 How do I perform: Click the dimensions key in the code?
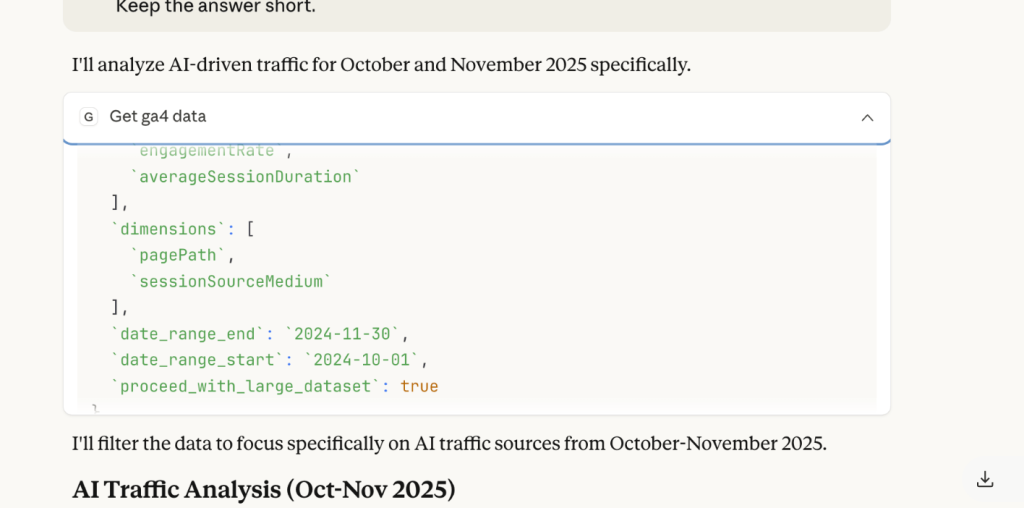tap(164, 229)
